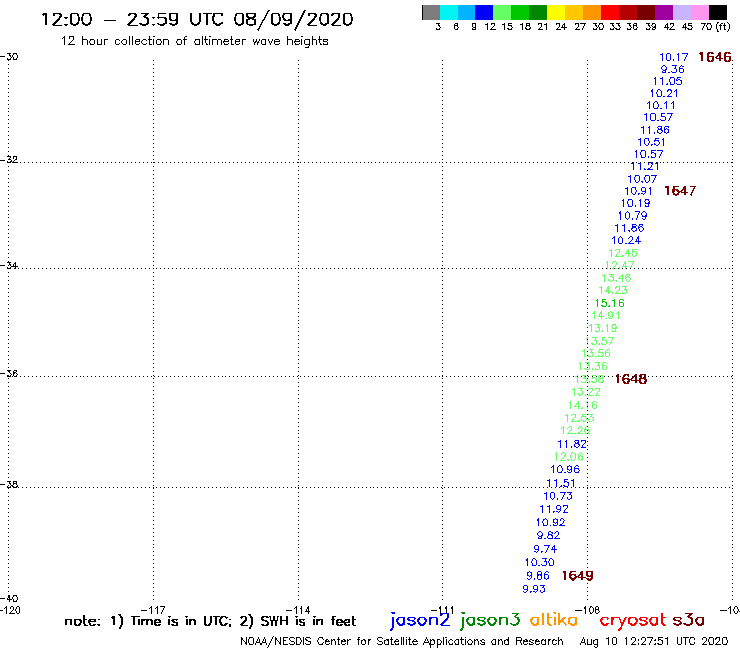Click the wave height value 12.06

pyautogui.click(x=569, y=457)
